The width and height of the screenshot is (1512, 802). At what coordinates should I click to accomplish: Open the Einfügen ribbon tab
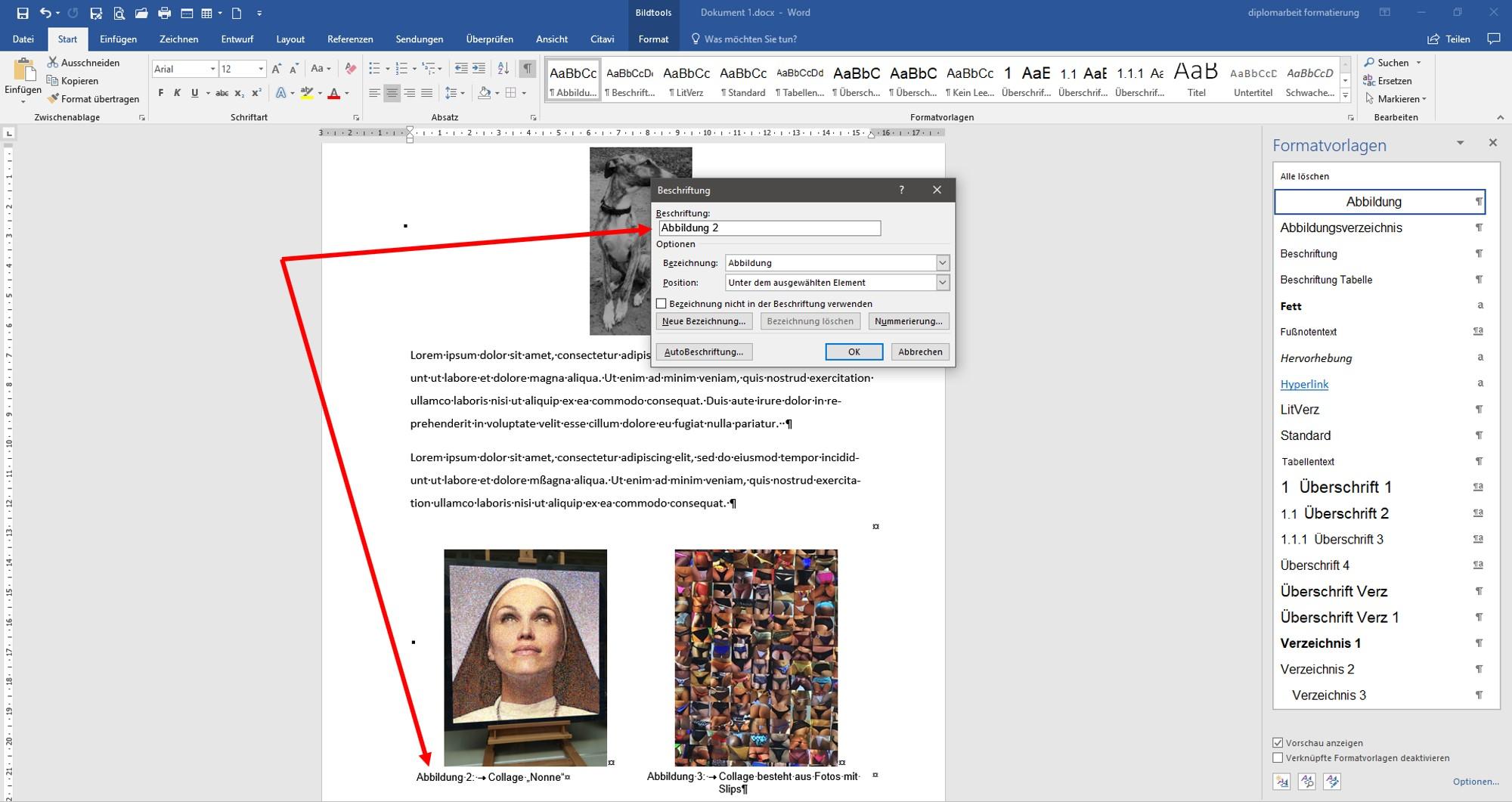tap(119, 39)
